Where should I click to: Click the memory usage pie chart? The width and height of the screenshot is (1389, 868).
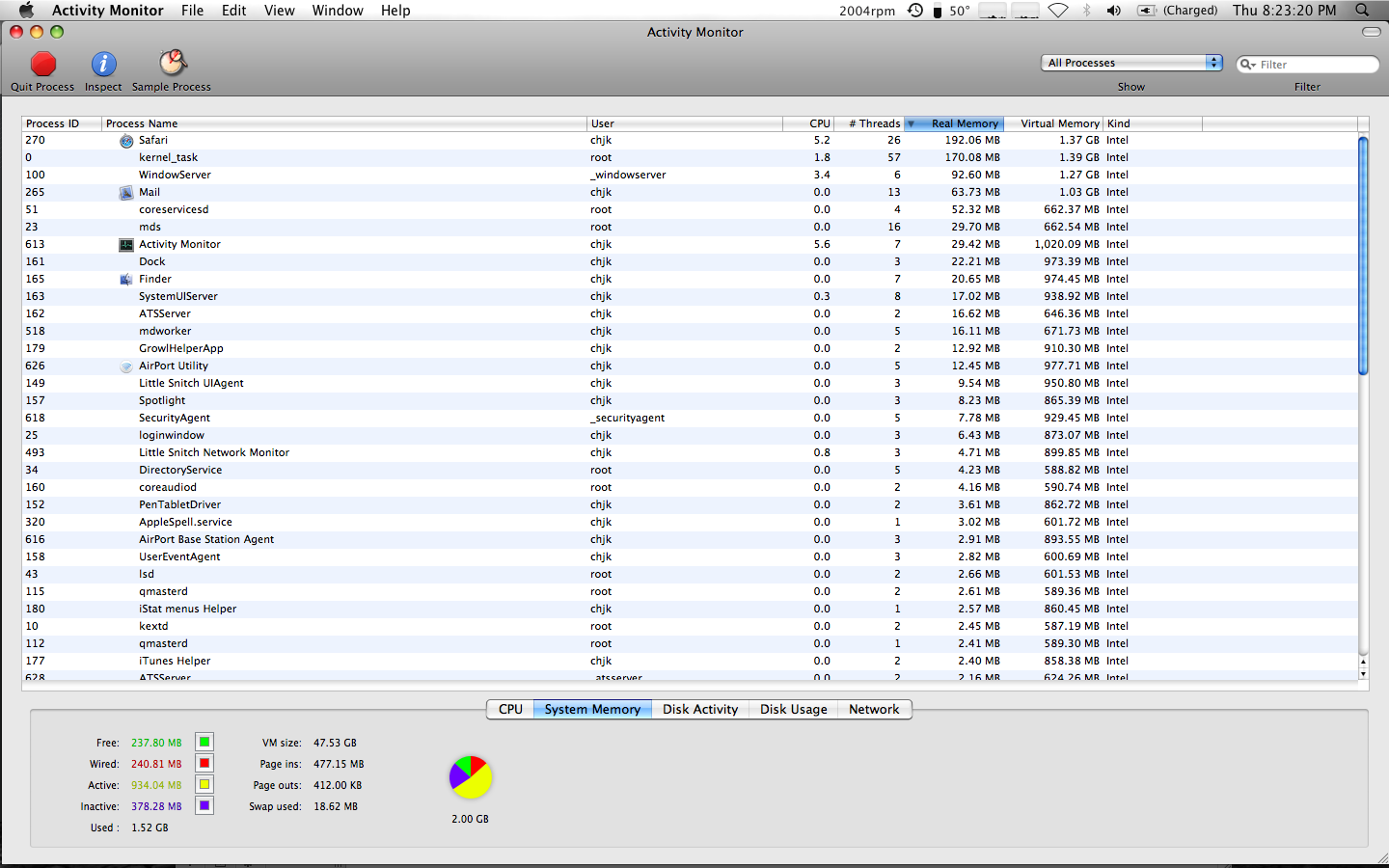coord(471,777)
